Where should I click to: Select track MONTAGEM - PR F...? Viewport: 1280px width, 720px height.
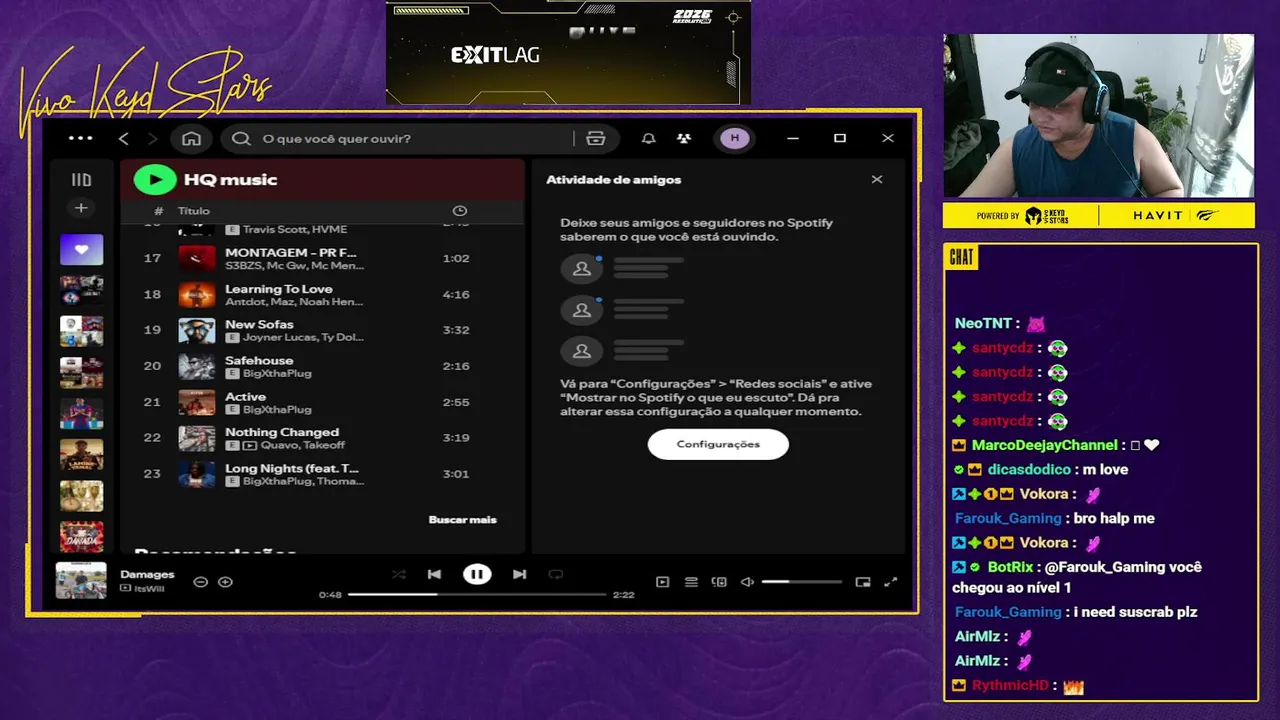[320, 258]
